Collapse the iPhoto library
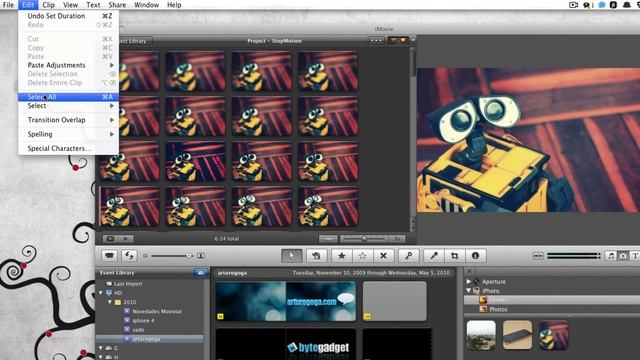 pos(469,291)
